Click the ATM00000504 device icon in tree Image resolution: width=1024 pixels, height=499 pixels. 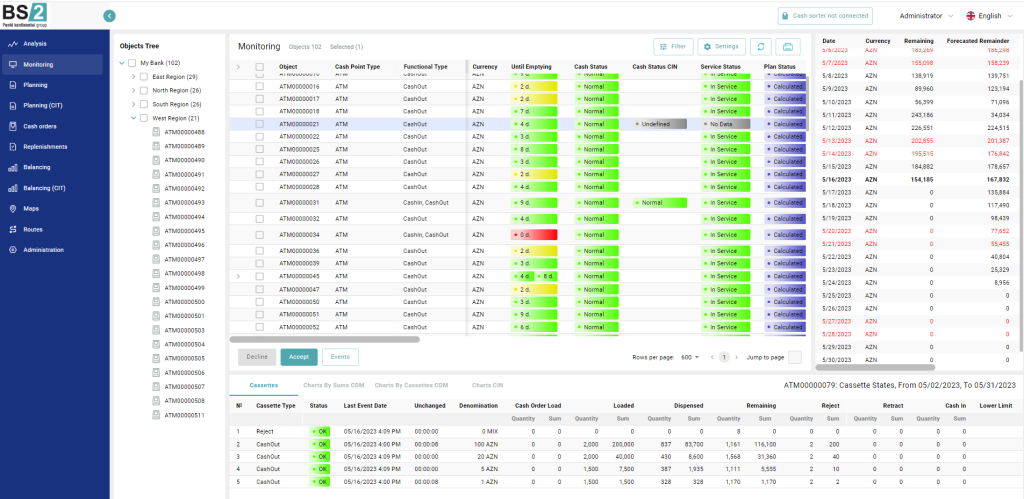click(156, 344)
